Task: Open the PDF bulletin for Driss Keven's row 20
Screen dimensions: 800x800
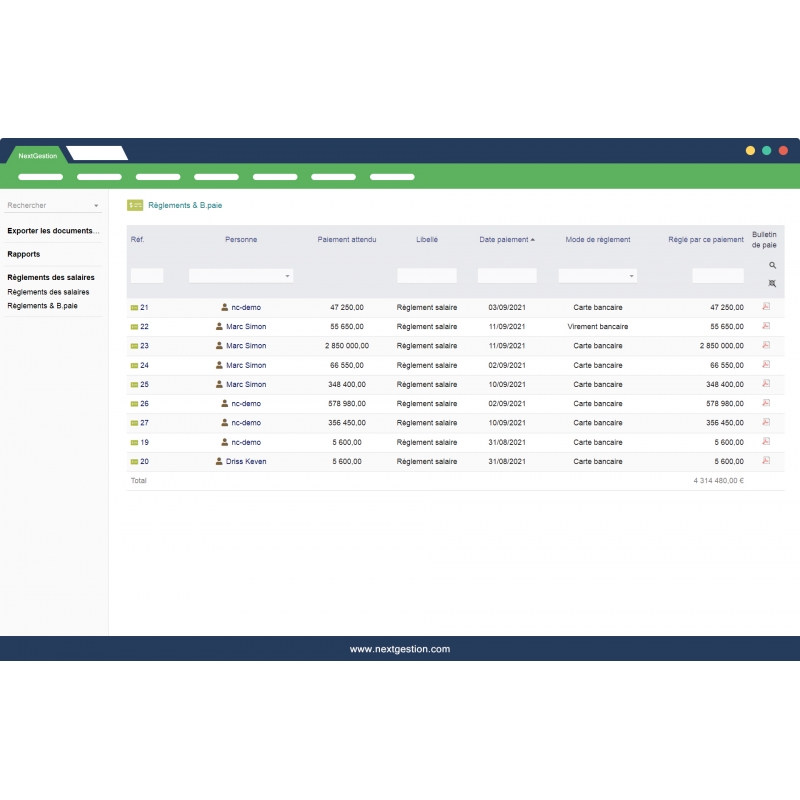Action: (764, 461)
